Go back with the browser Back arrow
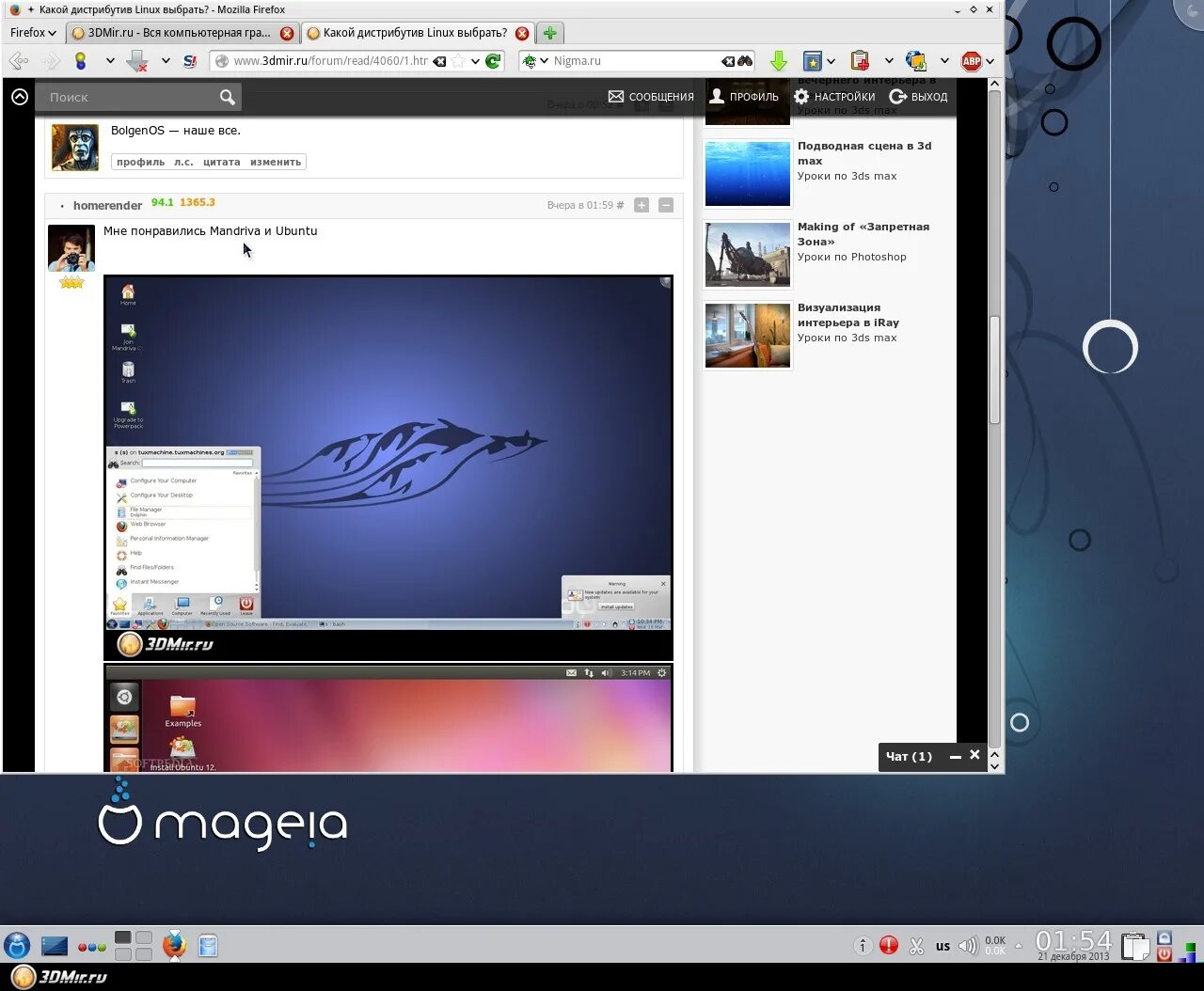The height and width of the screenshot is (991, 1204). pyautogui.click(x=19, y=61)
